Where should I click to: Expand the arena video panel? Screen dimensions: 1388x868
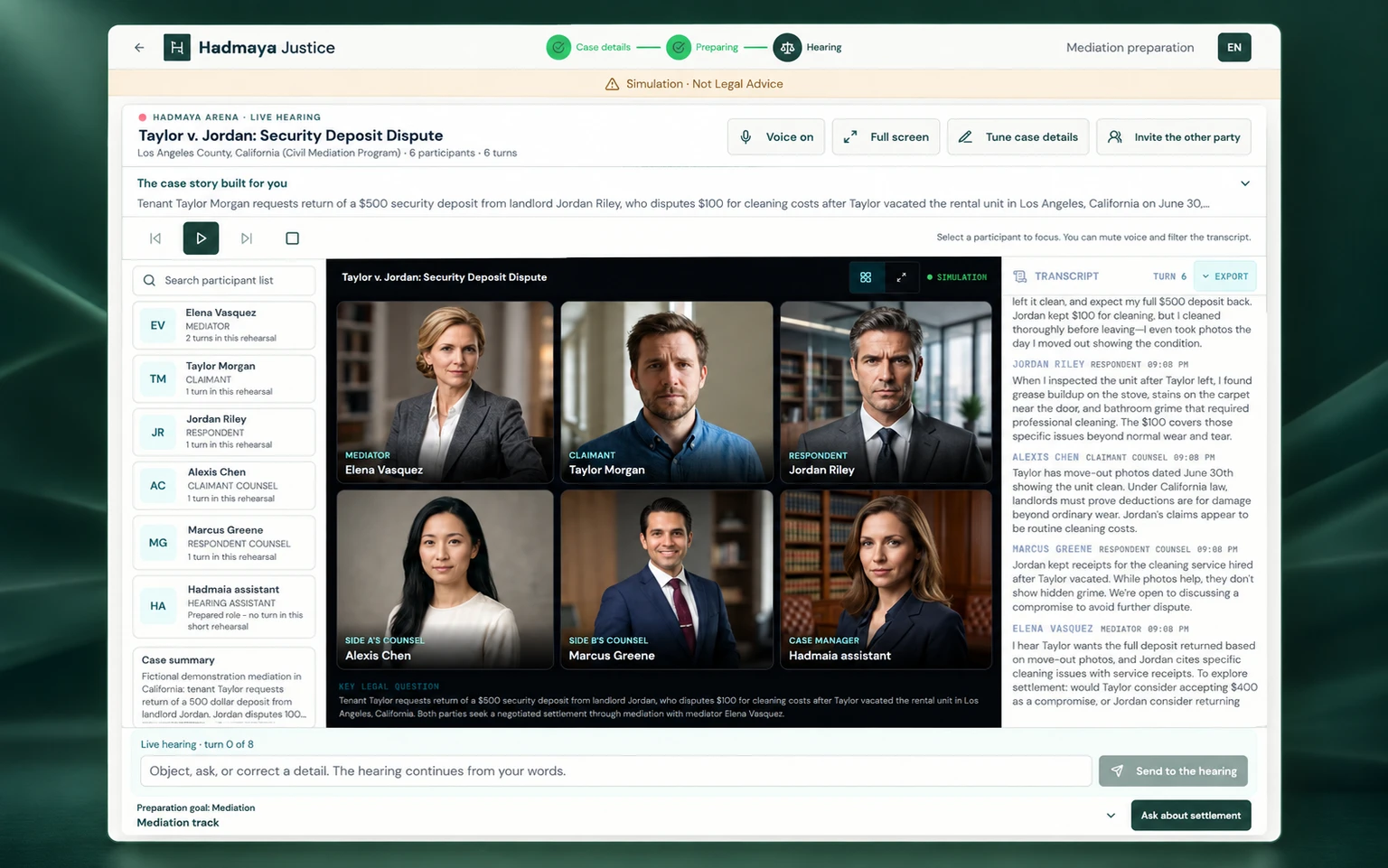[x=901, y=277]
